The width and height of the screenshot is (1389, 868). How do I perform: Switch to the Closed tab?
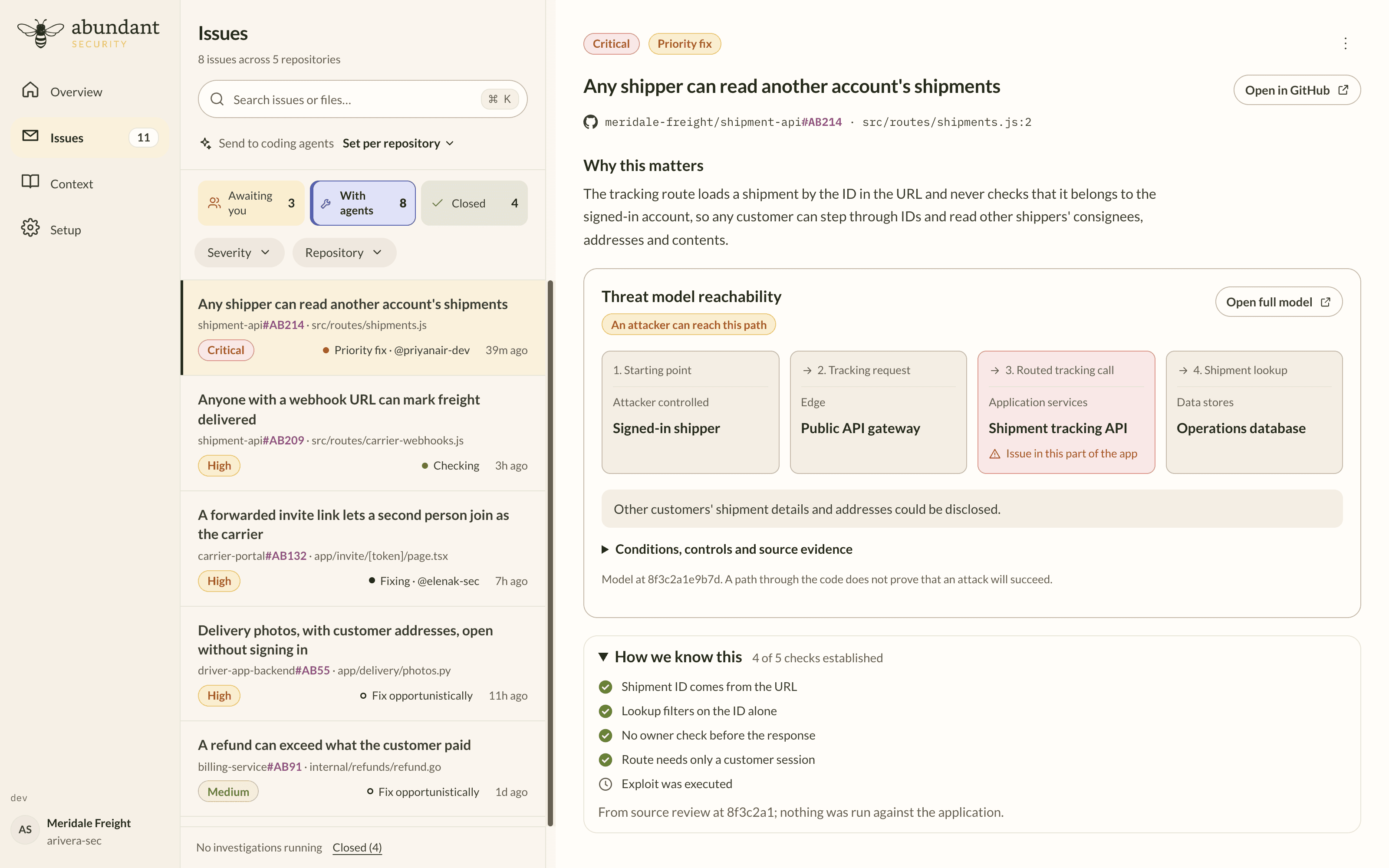pyautogui.click(x=474, y=203)
